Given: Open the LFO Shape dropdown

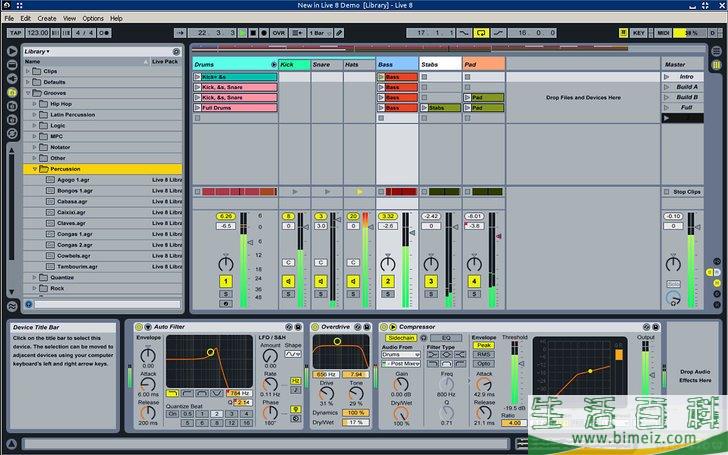Looking at the screenshot, I should 293,354.
